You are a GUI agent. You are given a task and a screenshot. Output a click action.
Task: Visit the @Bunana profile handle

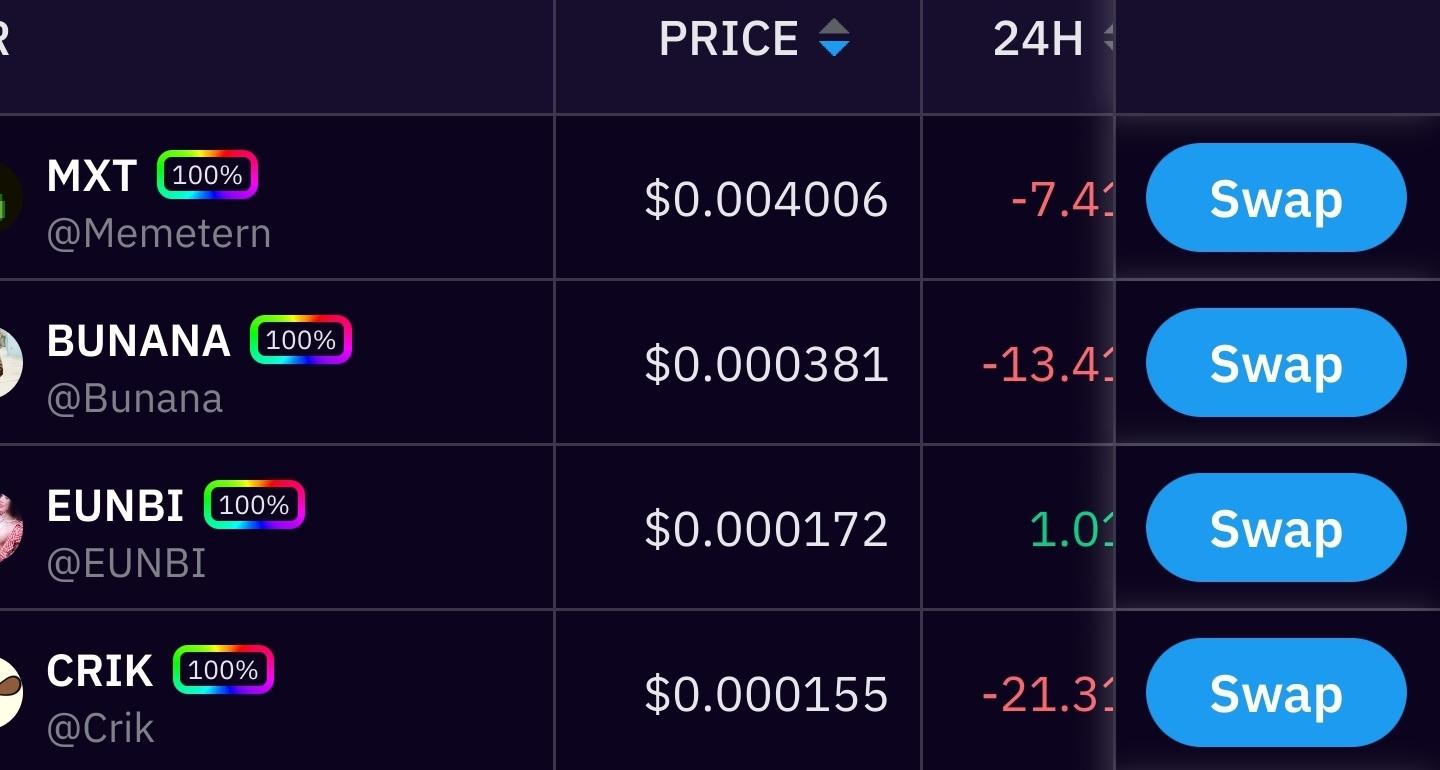(x=135, y=399)
